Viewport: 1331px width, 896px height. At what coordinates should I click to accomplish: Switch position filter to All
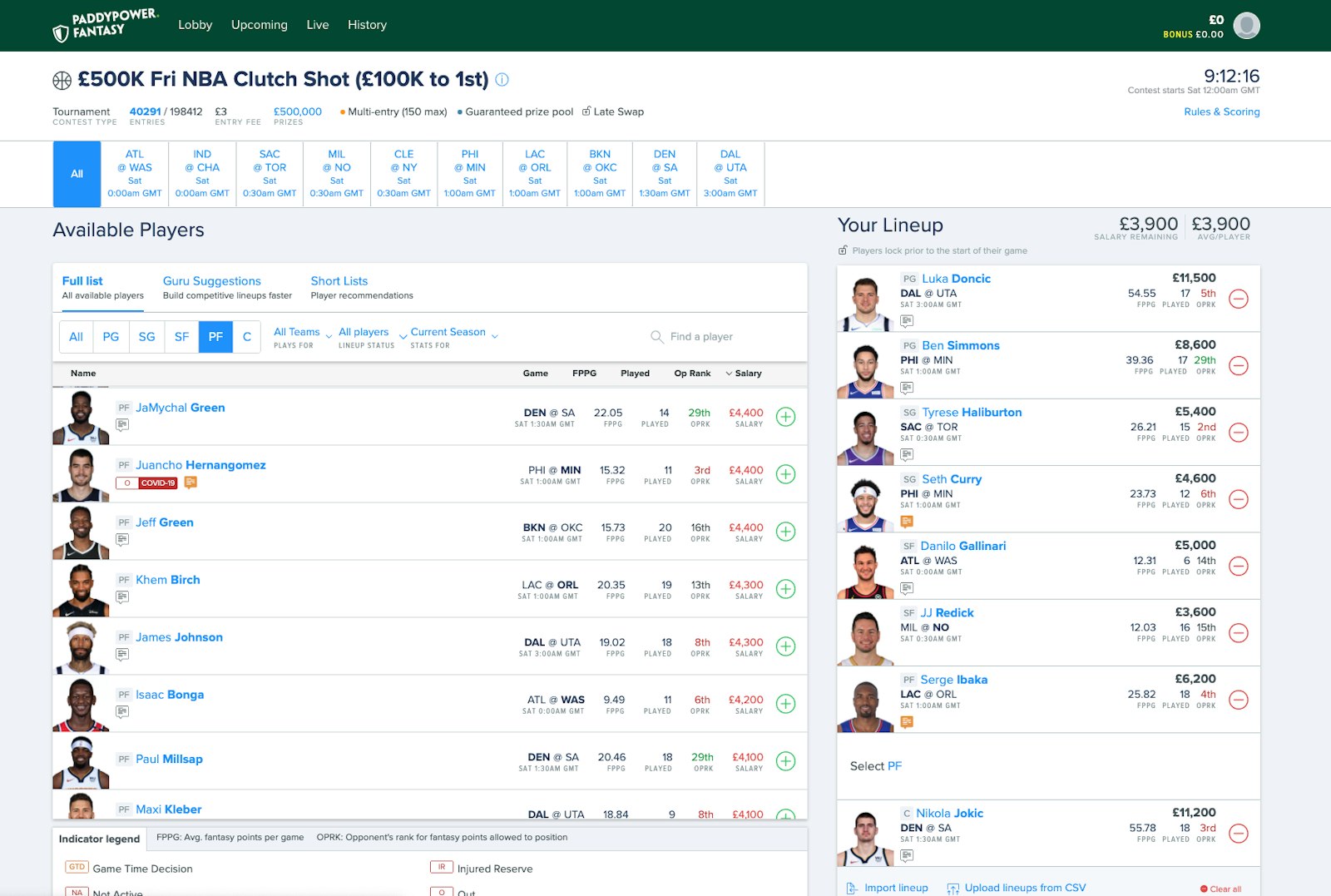point(76,337)
